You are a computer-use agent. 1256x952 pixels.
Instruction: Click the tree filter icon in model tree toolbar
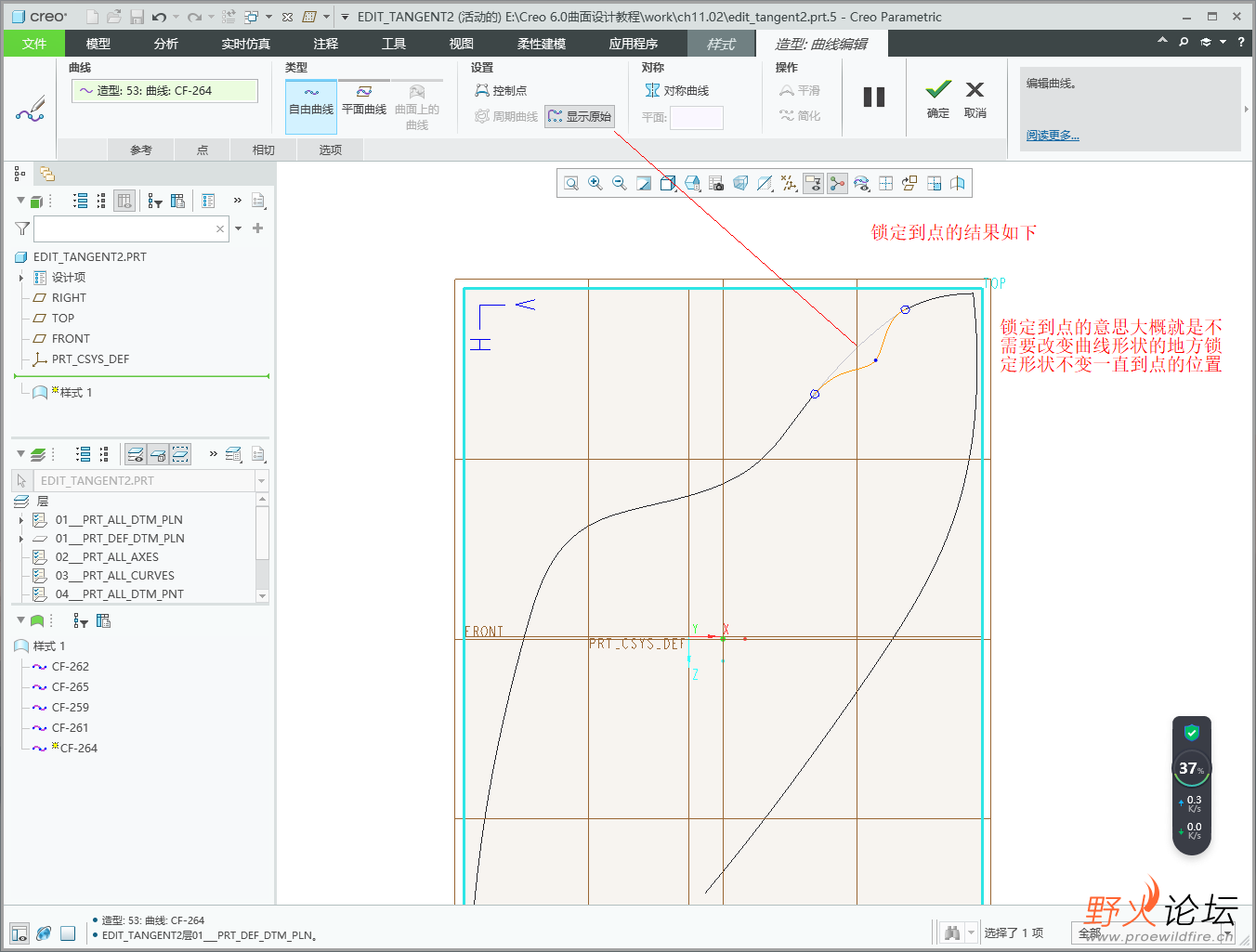coord(155,201)
